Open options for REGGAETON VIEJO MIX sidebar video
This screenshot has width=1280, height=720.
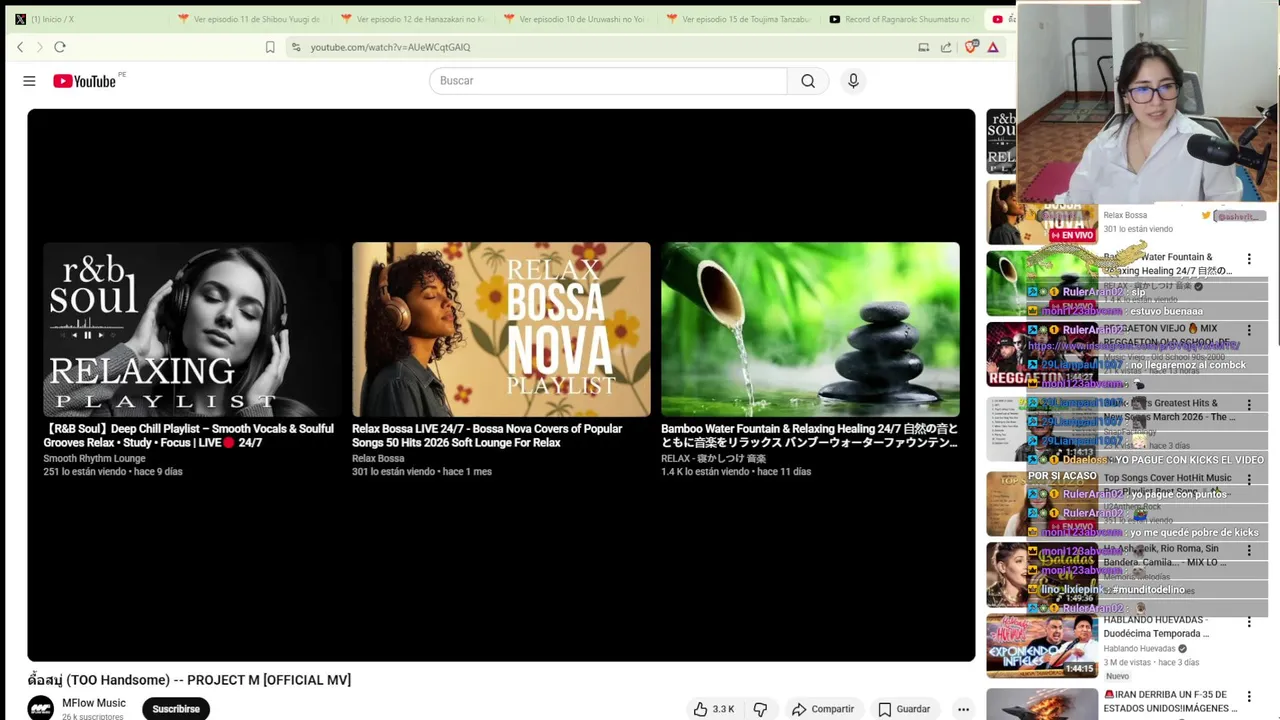tap(1248, 330)
